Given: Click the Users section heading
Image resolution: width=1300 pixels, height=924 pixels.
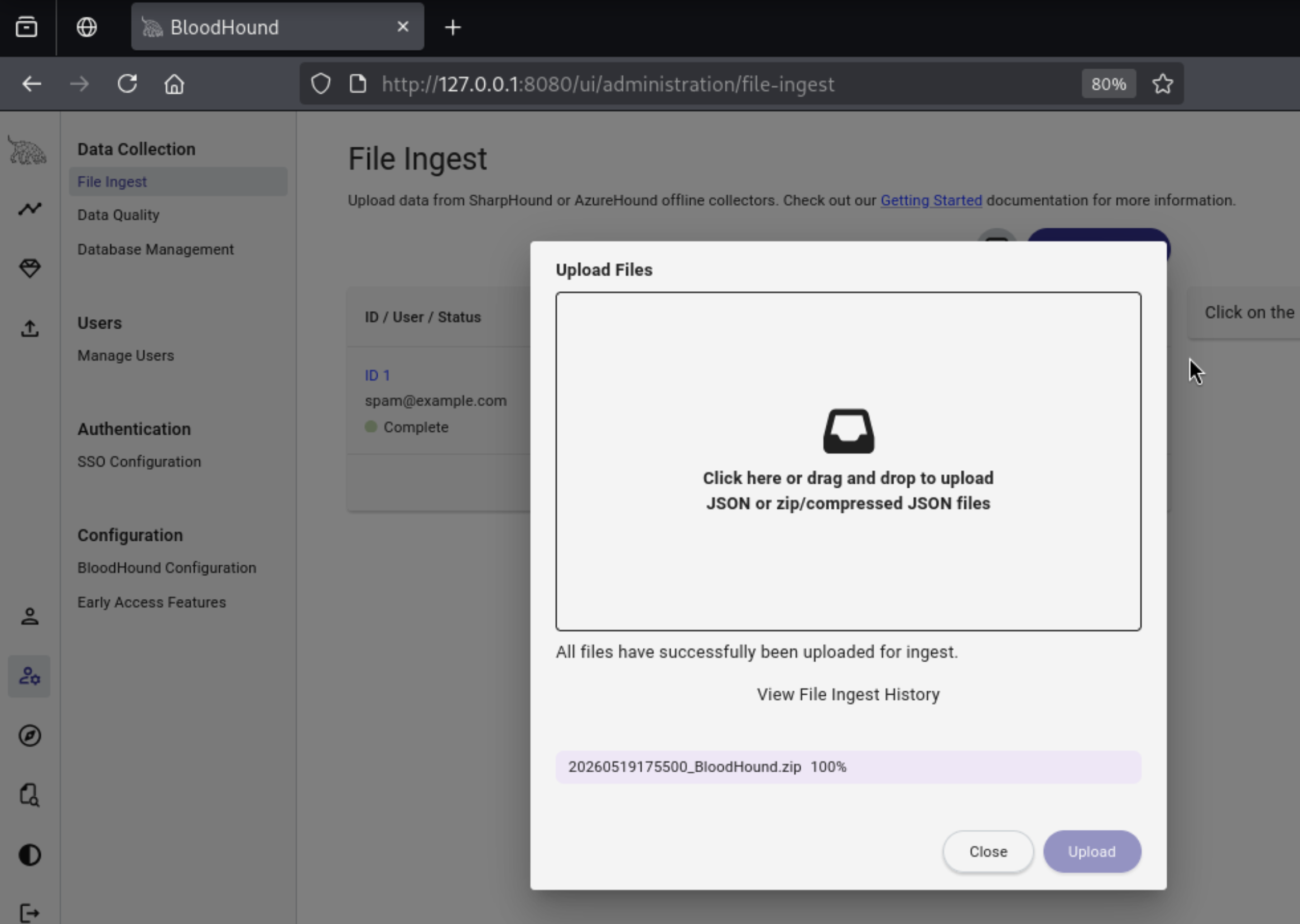Looking at the screenshot, I should (99, 323).
